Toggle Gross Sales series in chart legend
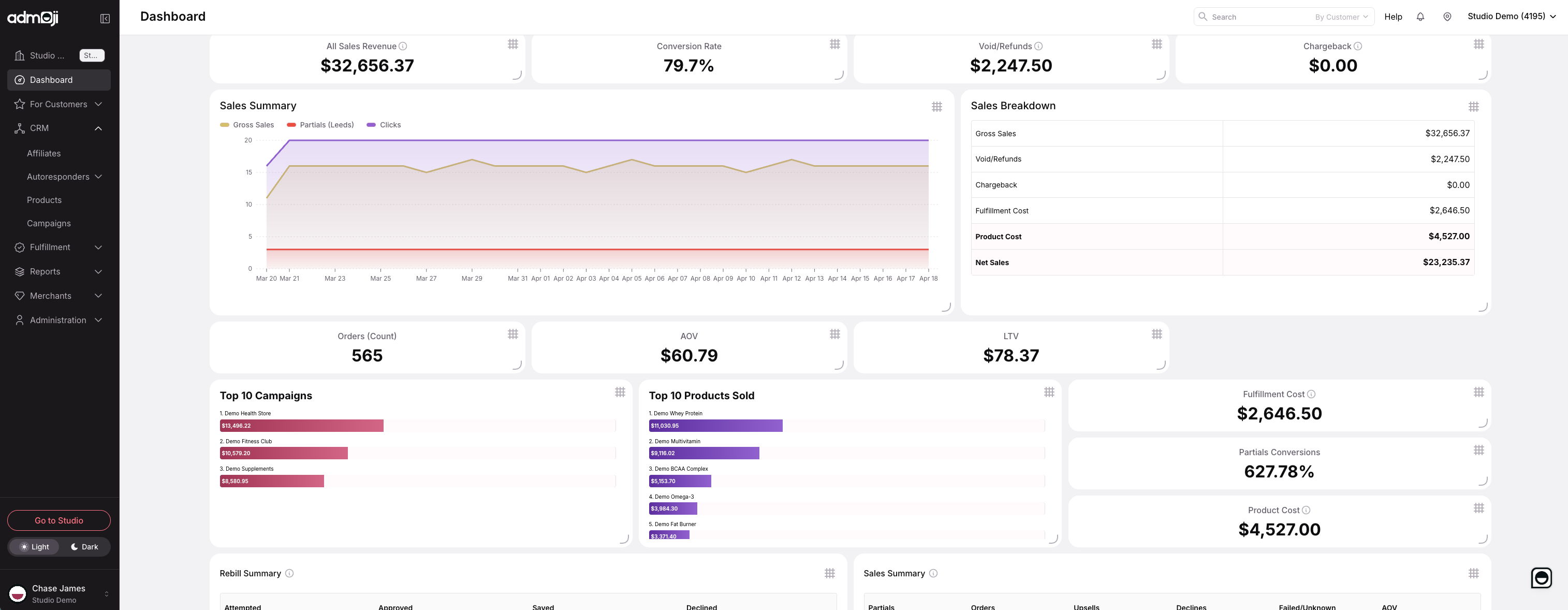The height and width of the screenshot is (610, 1568). coord(247,125)
